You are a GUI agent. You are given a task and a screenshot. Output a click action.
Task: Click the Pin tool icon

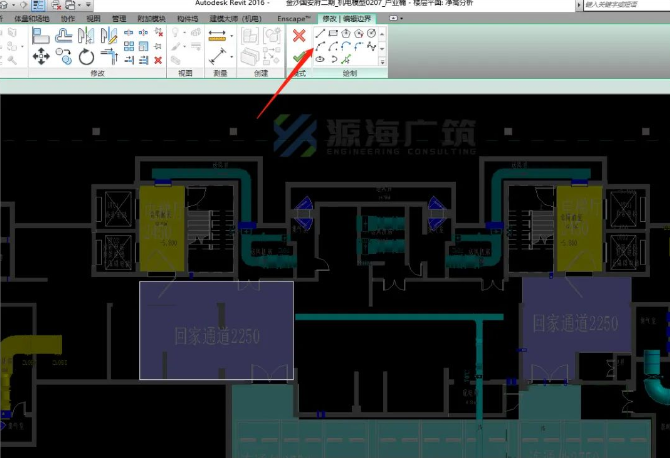click(159, 46)
